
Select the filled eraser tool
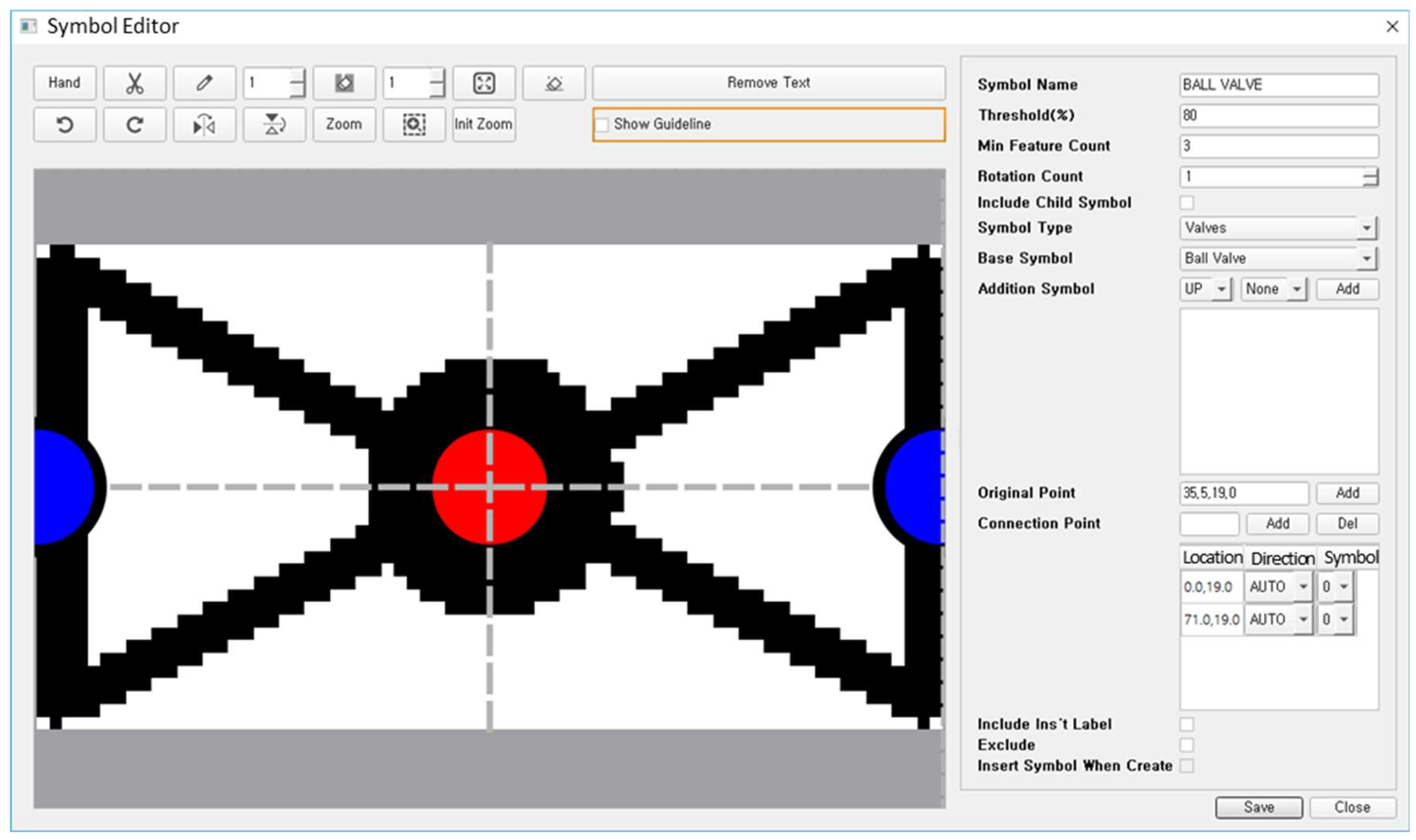tap(344, 83)
